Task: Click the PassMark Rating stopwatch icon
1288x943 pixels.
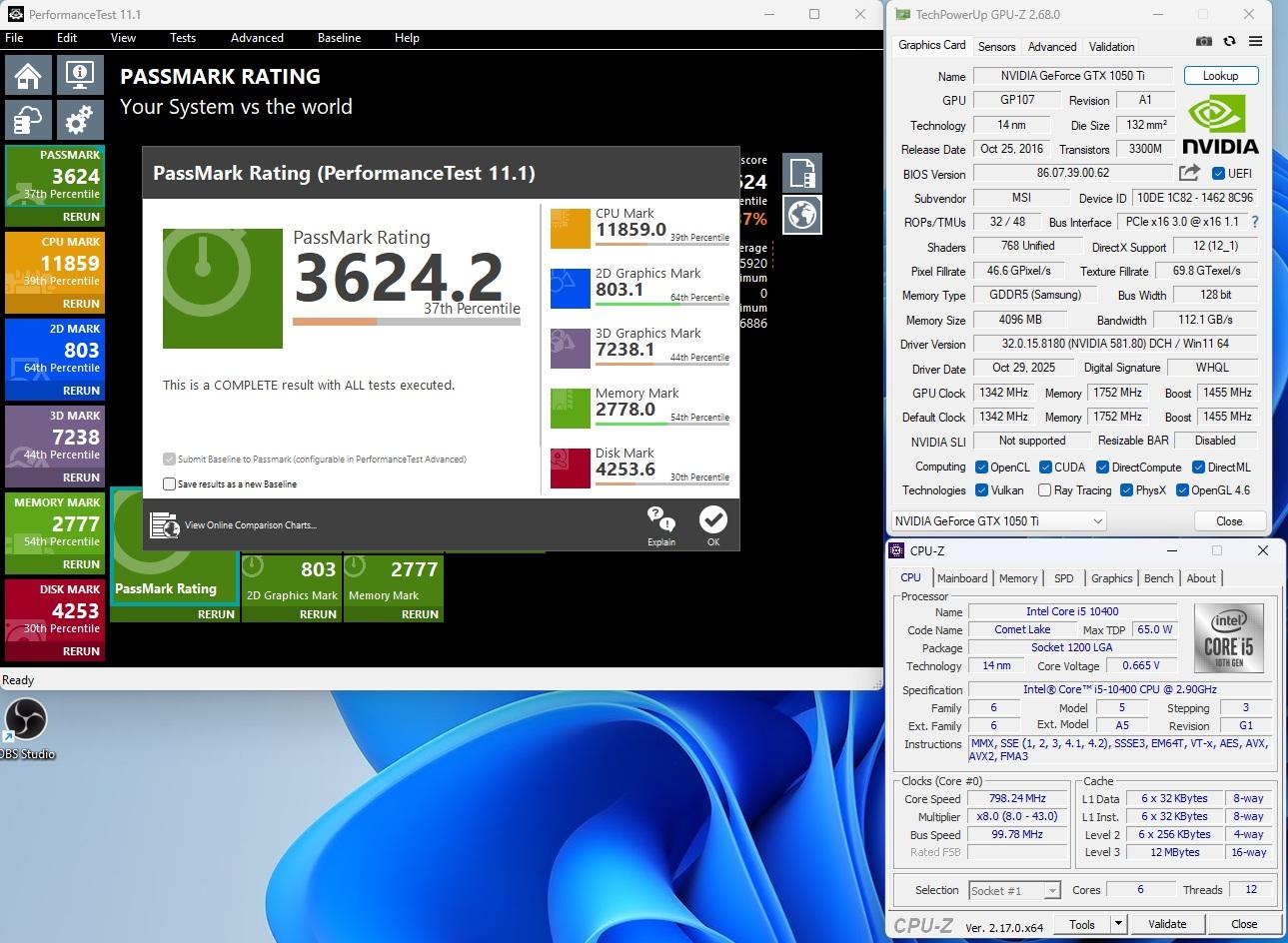Action: coord(223,289)
